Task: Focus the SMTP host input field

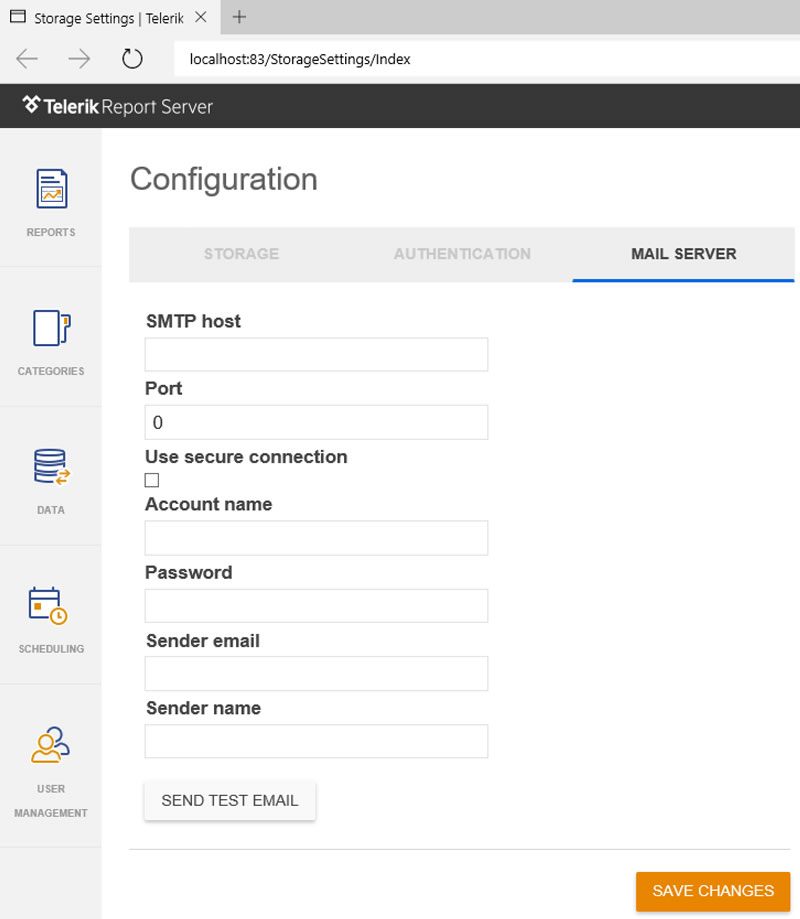Action: pos(316,354)
